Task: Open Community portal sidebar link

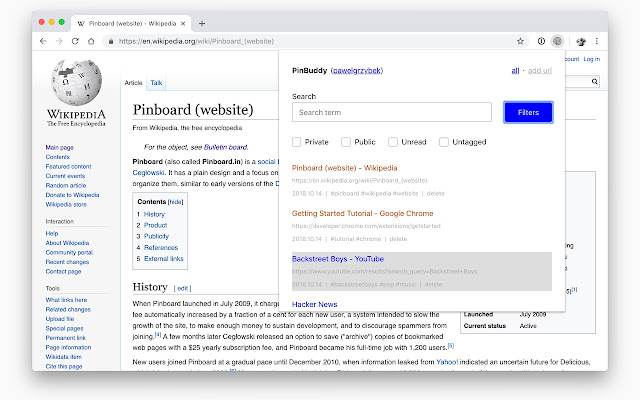Action: 69,253
